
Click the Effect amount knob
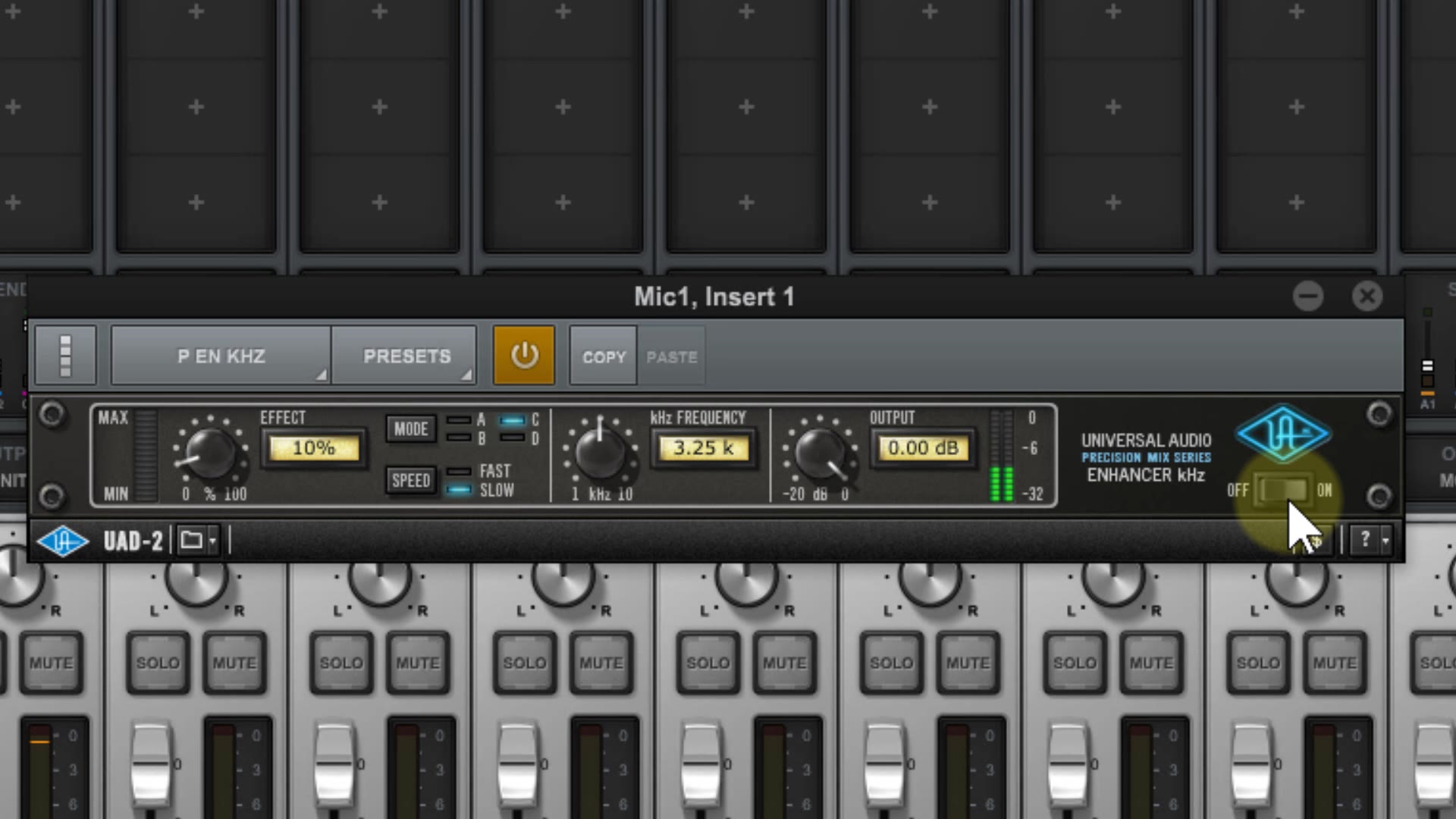tap(209, 452)
